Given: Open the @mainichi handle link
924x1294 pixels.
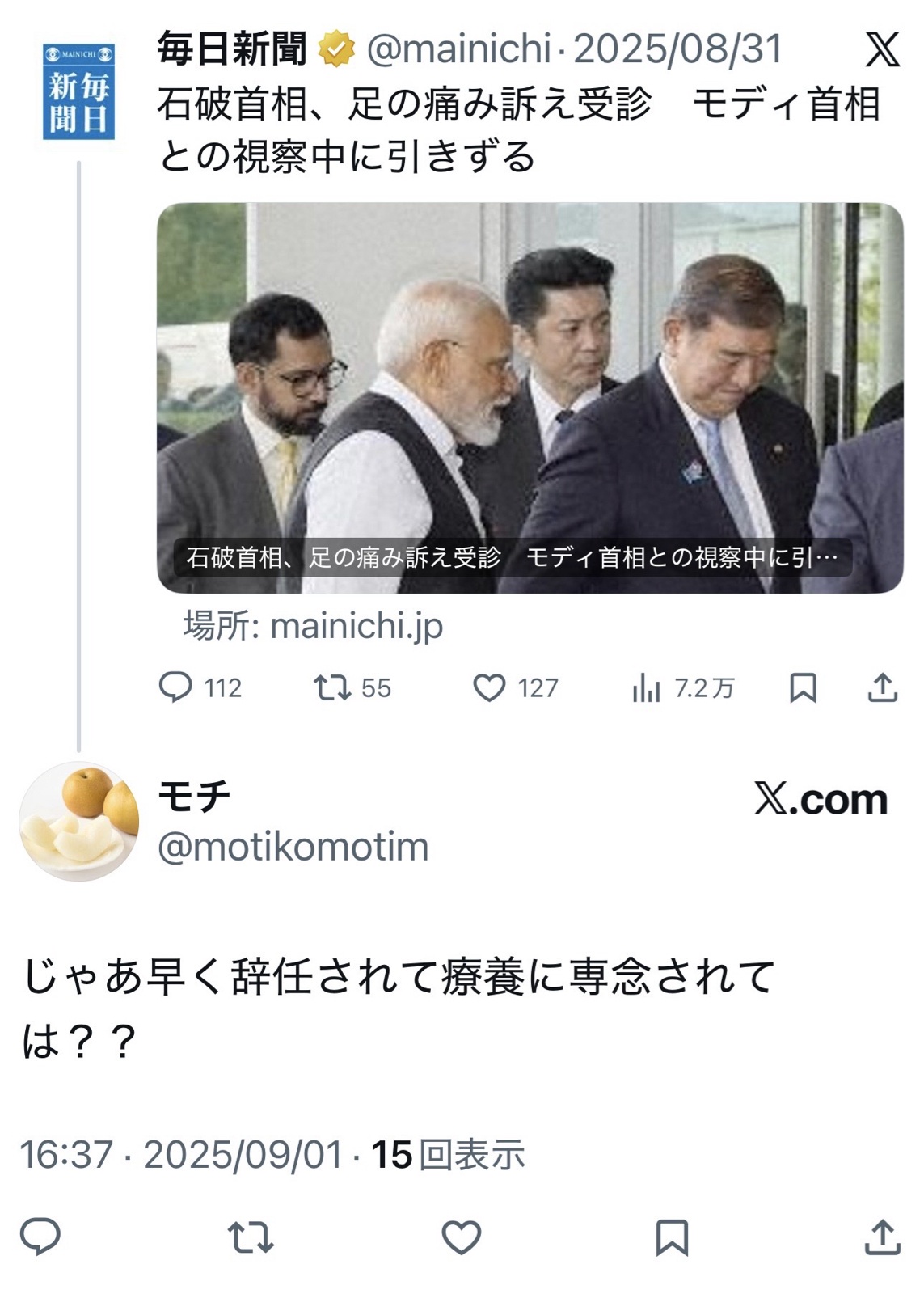Looking at the screenshot, I should pyautogui.click(x=458, y=49).
